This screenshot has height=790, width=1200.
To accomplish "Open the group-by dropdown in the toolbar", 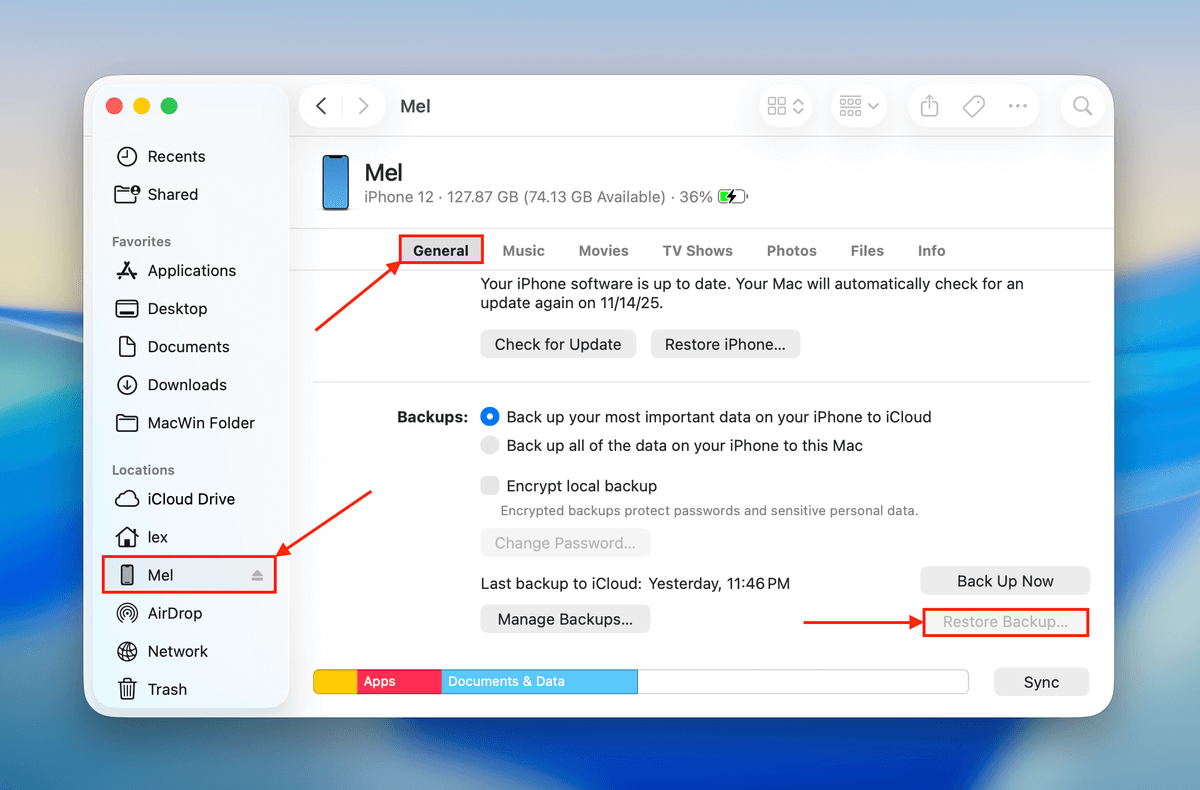I will click(x=858, y=105).
